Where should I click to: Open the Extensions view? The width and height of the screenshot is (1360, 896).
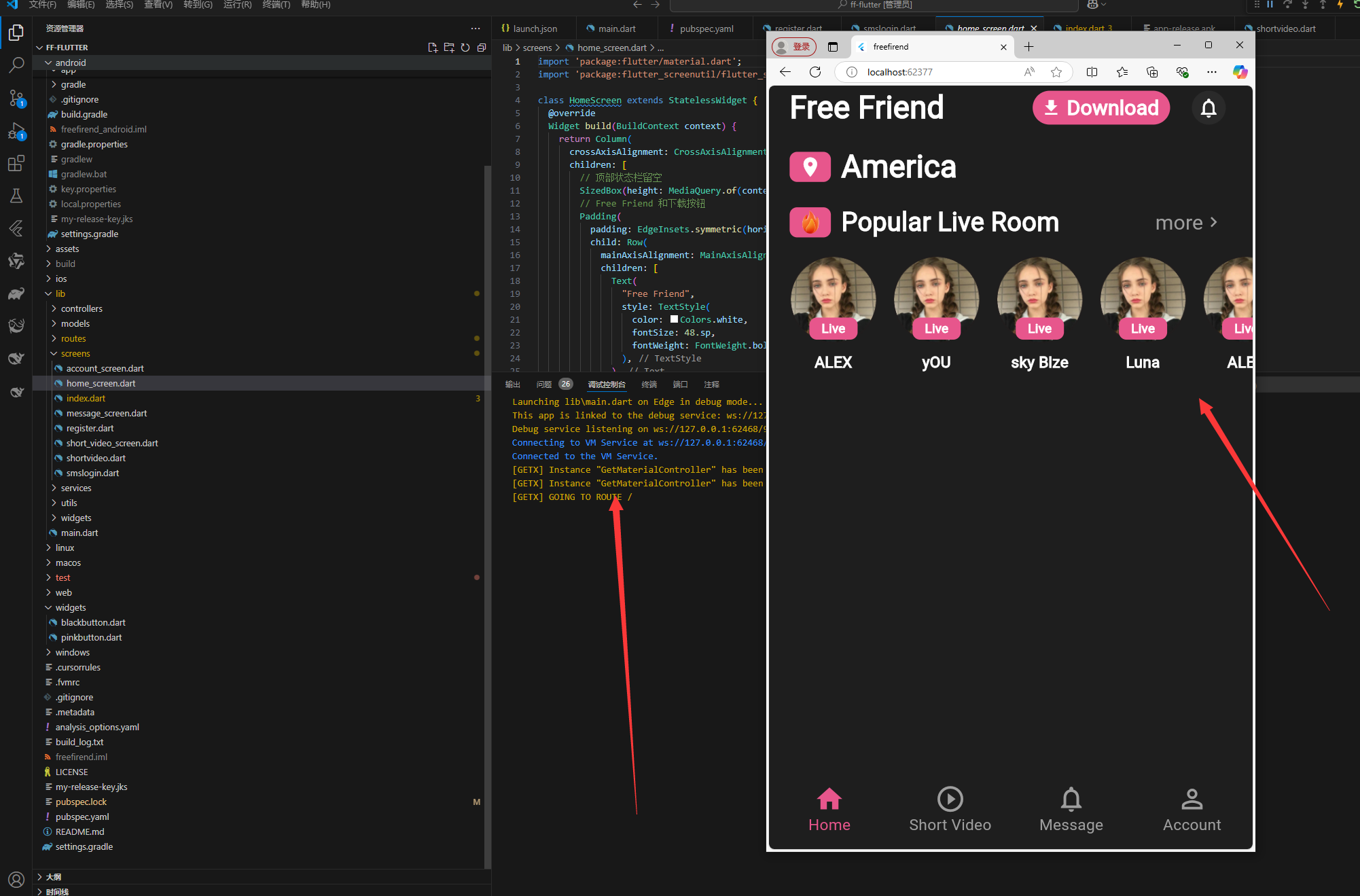tap(16, 163)
